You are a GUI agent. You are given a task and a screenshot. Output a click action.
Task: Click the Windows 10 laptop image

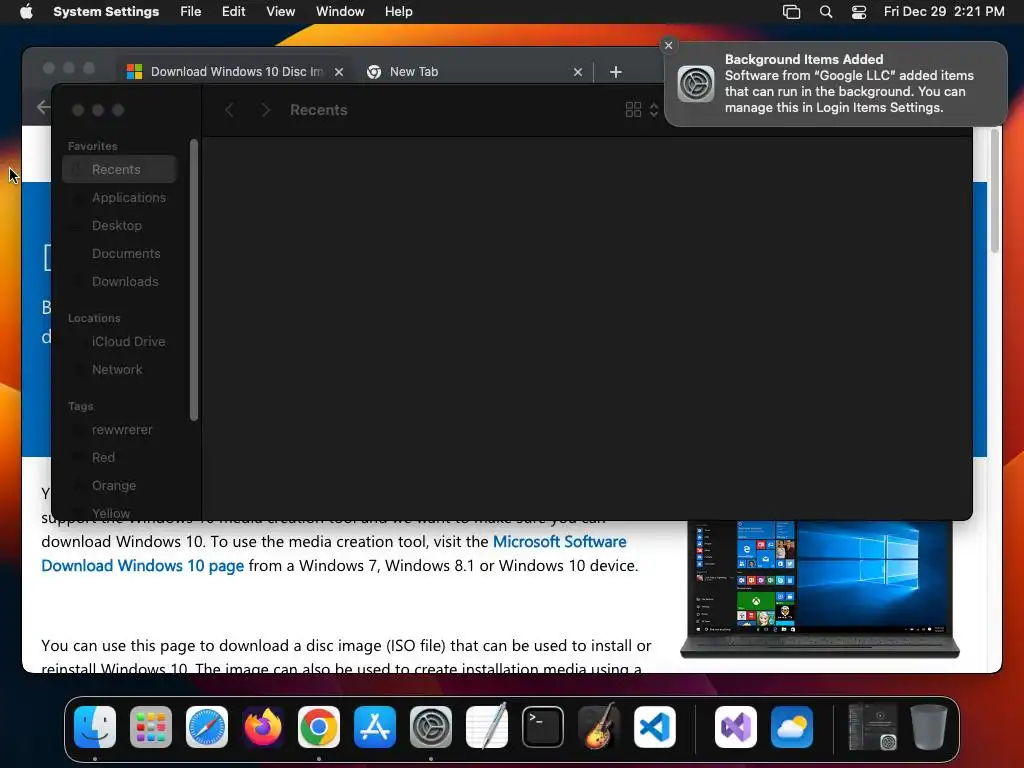820,589
